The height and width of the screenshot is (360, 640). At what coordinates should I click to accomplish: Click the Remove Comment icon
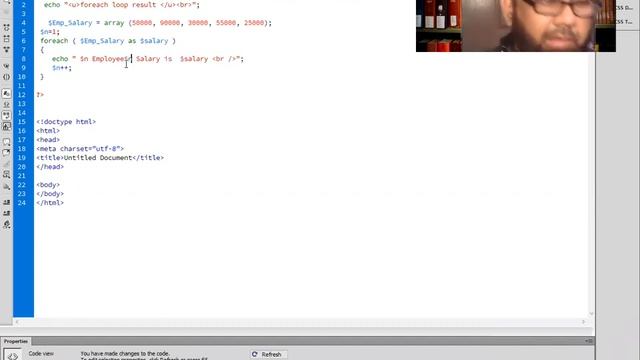click(7, 153)
